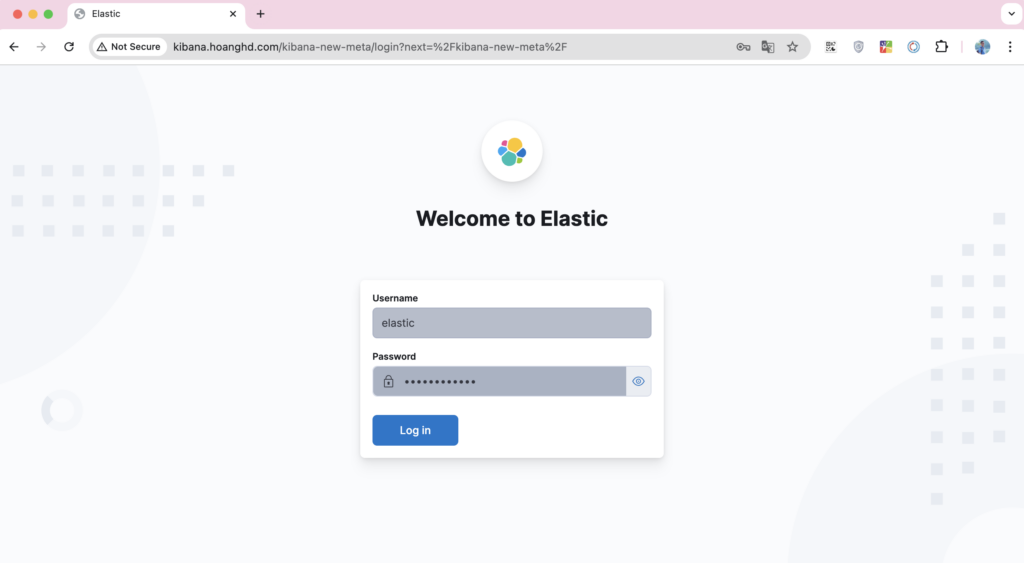Click the Username label
The image size is (1024, 563).
pyautogui.click(x=395, y=298)
